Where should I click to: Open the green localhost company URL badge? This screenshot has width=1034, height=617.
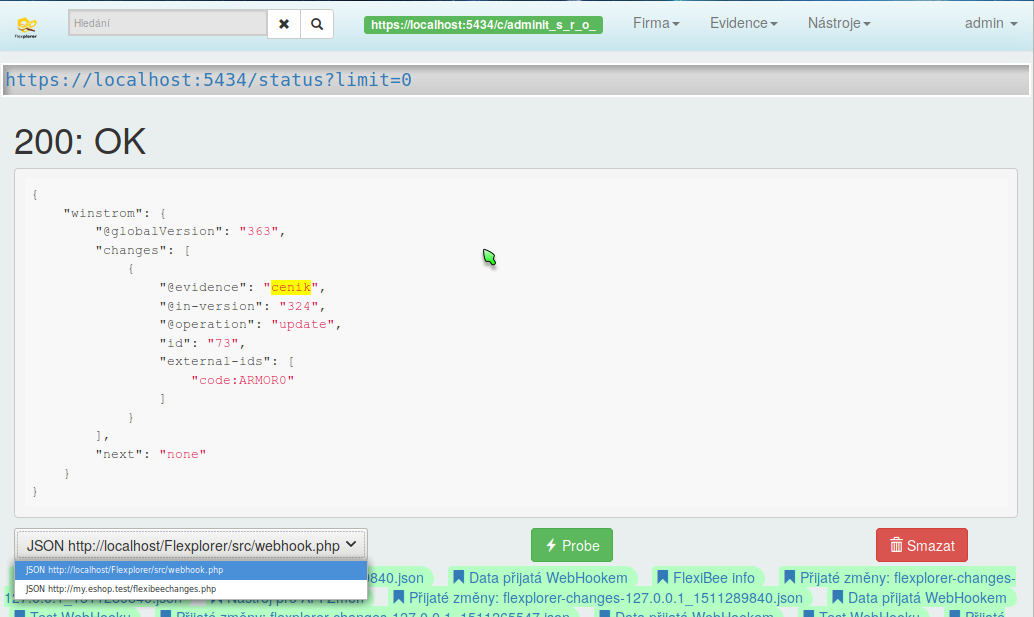tap(483, 25)
